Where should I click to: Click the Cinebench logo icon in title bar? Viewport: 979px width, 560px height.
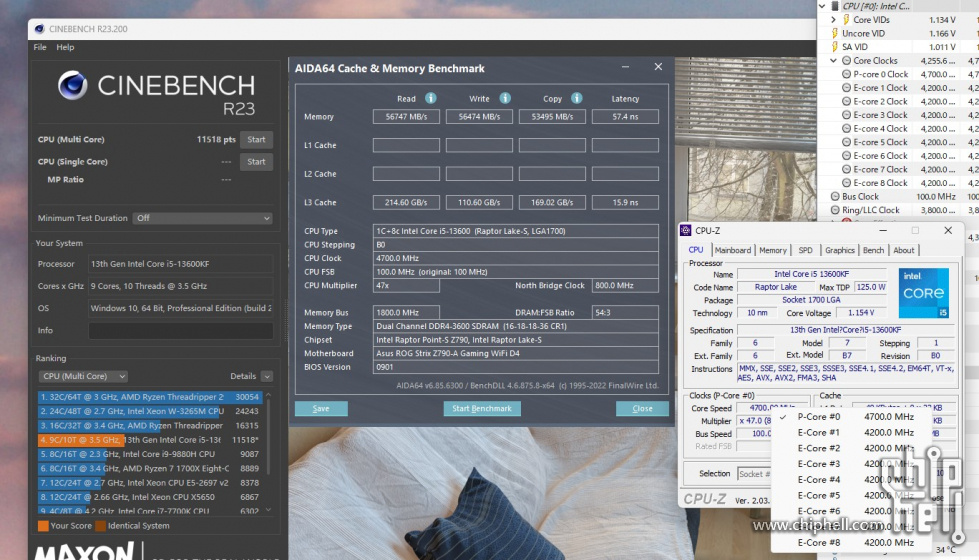[39, 29]
